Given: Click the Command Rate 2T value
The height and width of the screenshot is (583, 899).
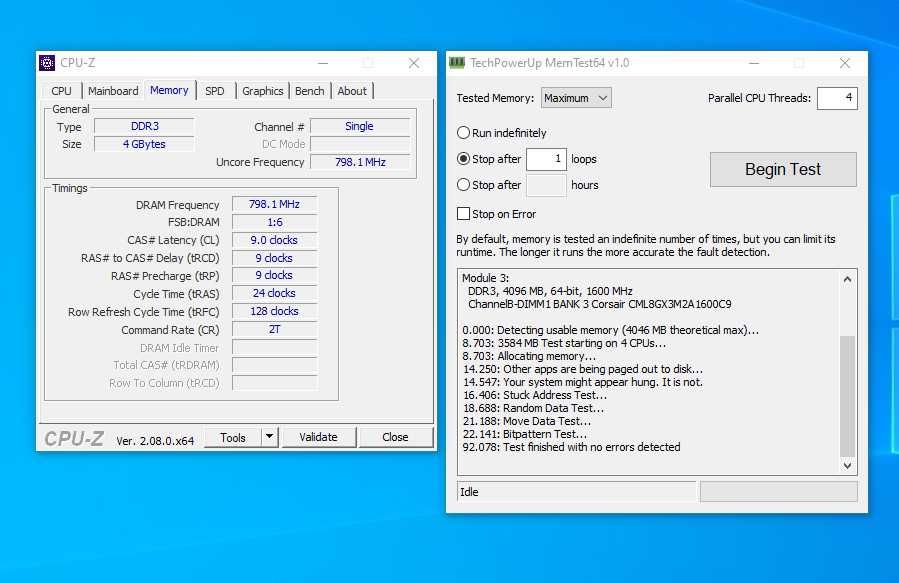Looking at the screenshot, I should point(274,329).
